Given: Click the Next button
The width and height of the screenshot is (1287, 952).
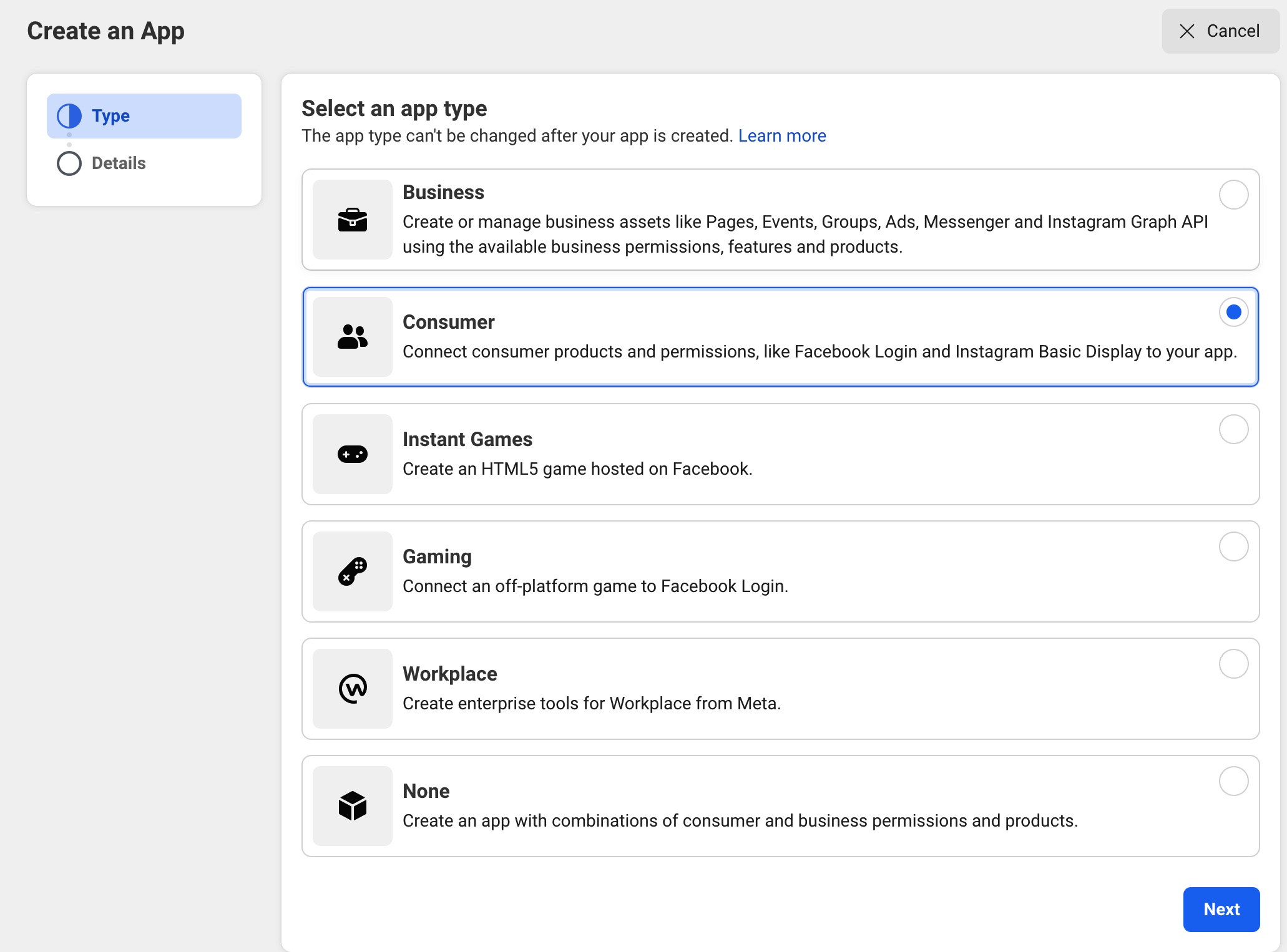Looking at the screenshot, I should point(1221,910).
